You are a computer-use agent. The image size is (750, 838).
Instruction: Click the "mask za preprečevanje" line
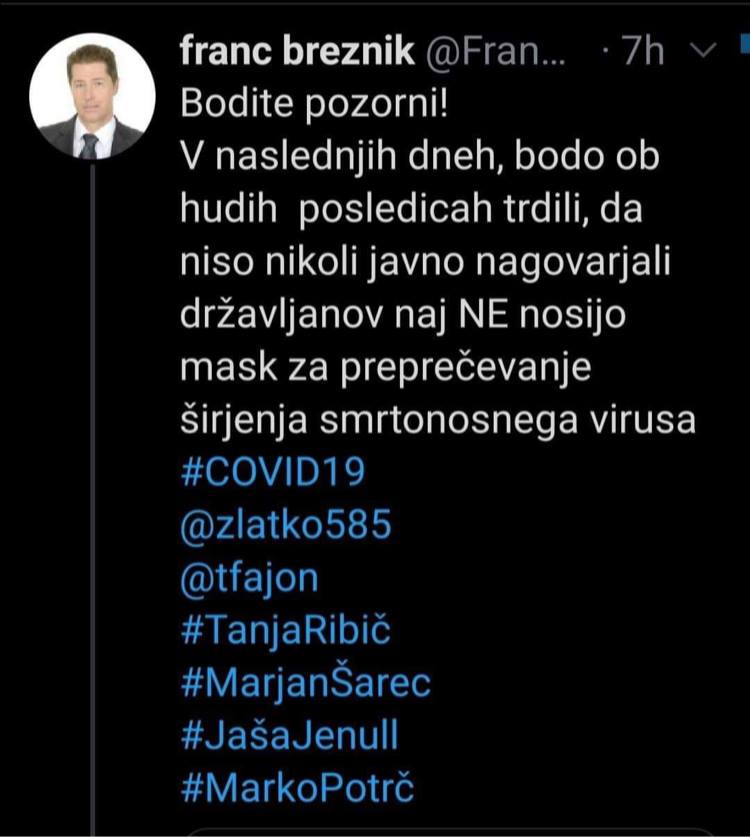click(386, 369)
